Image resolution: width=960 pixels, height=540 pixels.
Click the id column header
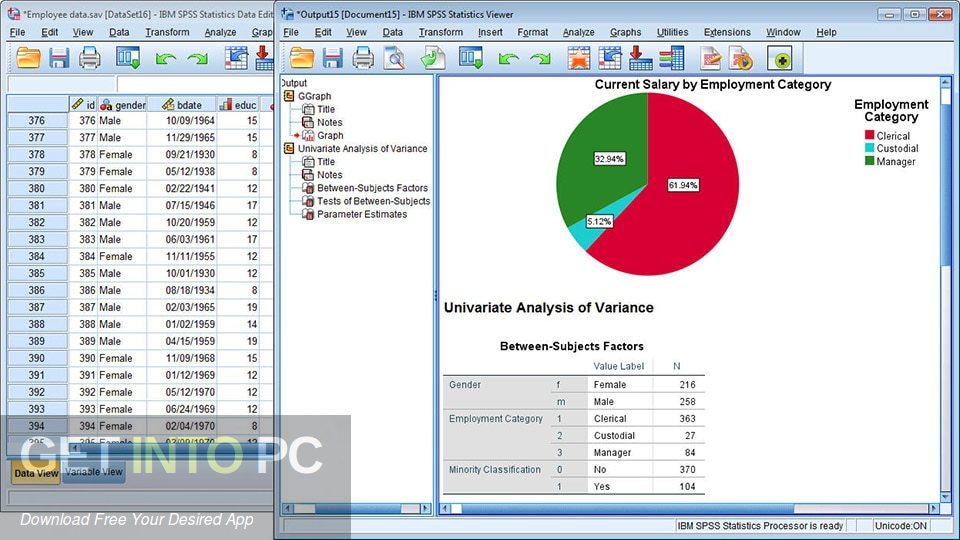point(83,105)
